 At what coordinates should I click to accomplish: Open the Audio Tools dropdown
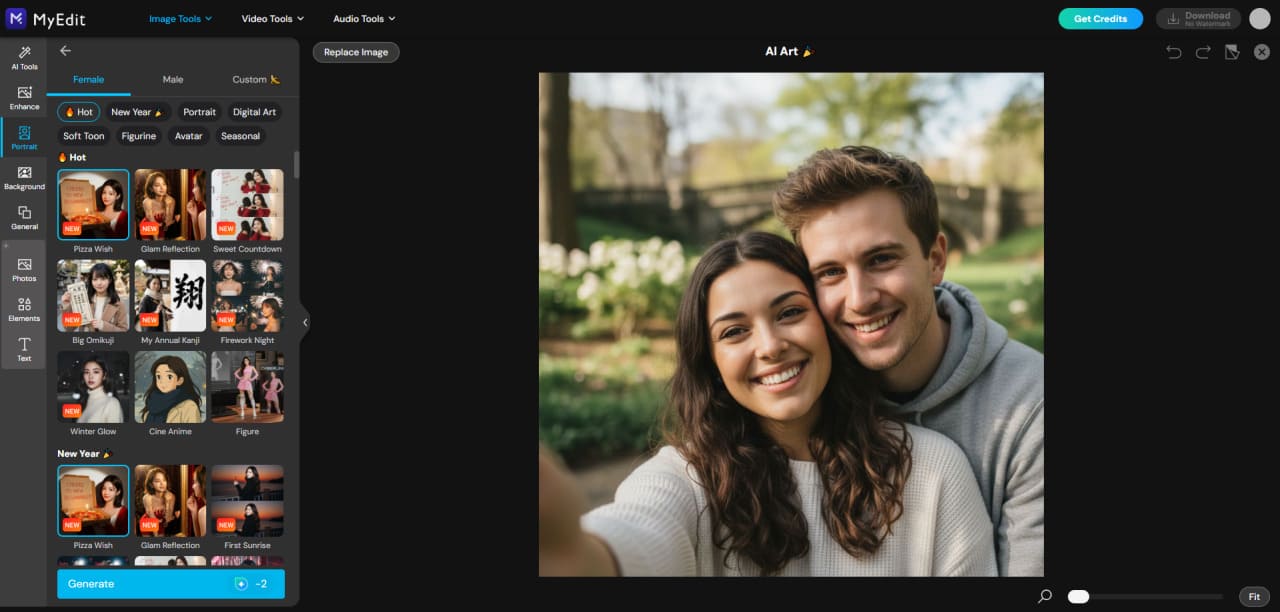[363, 18]
